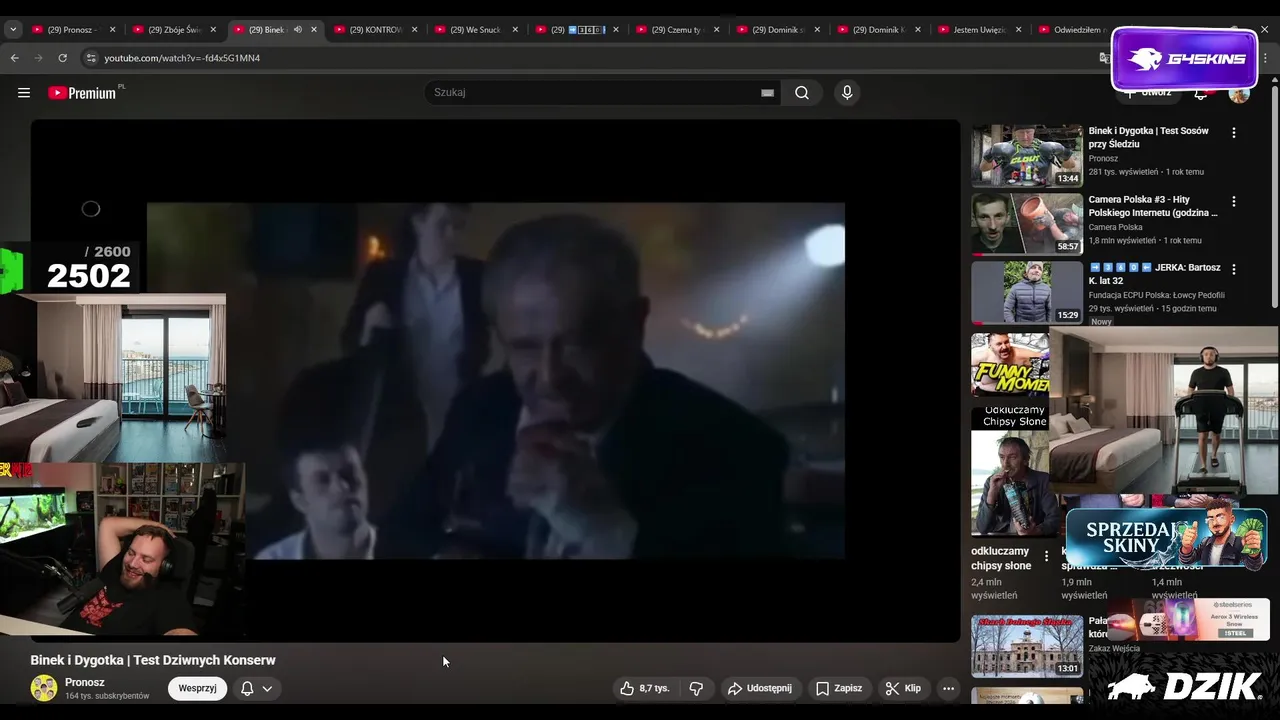This screenshot has width=1280, height=720.
Task: Open options for 'odkluczamy chipsy słone' short
Action: click(1047, 555)
